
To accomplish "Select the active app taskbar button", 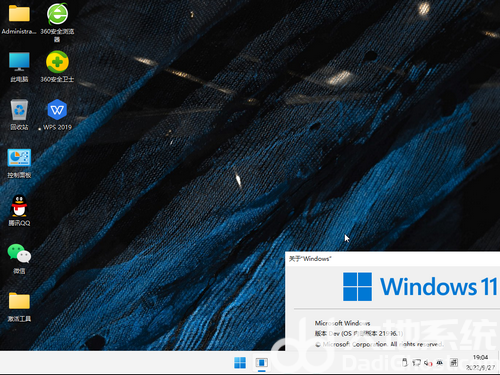I will pyautogui.click(x=262, y=363).
